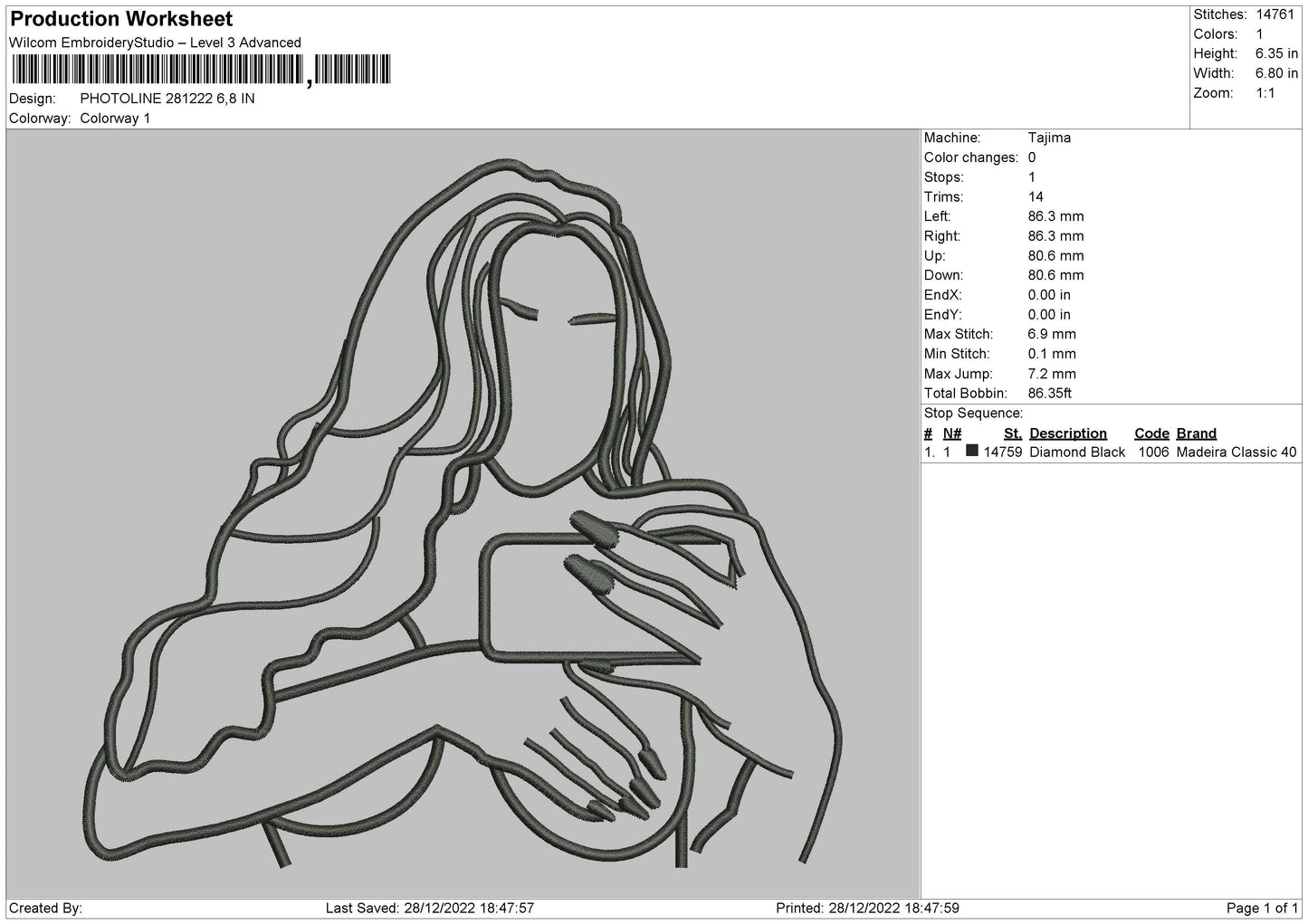Click stitch count 14759 in stop sequence
Screen dimensions: 1308x924
pos(1003,452)
